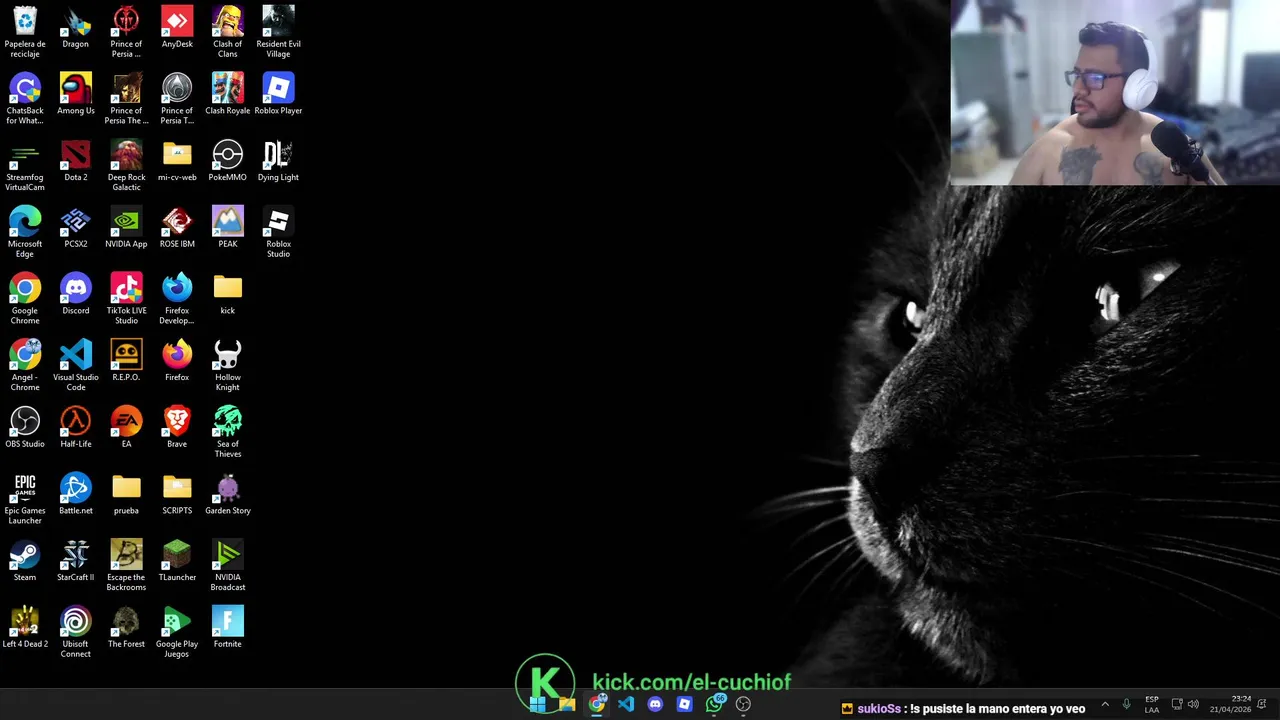The width and height of the screenshot is (1280, 720).
Task: Open the mi-cv-web folder
Action: coord(177,161)
